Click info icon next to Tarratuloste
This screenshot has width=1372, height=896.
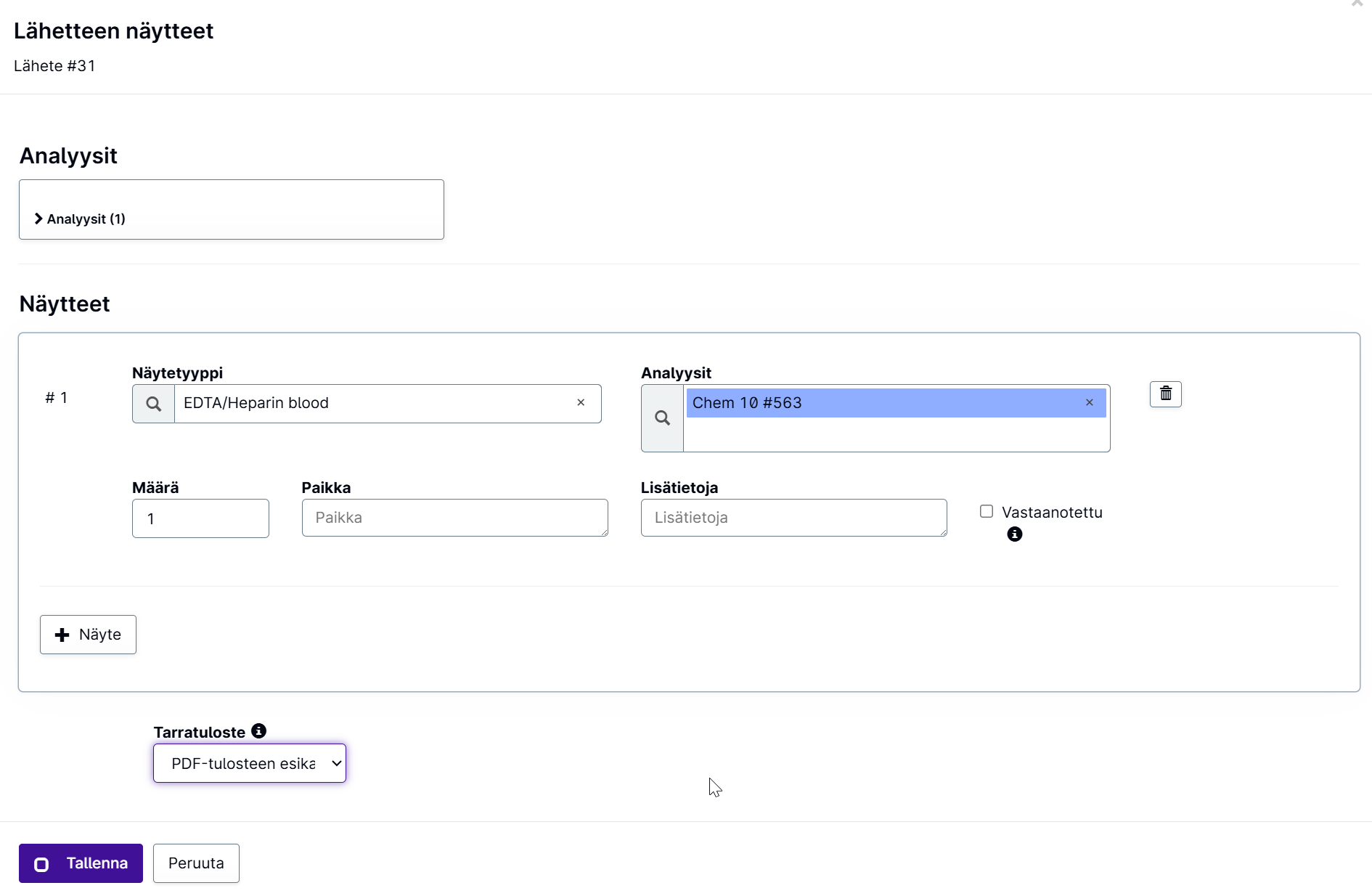258,731
